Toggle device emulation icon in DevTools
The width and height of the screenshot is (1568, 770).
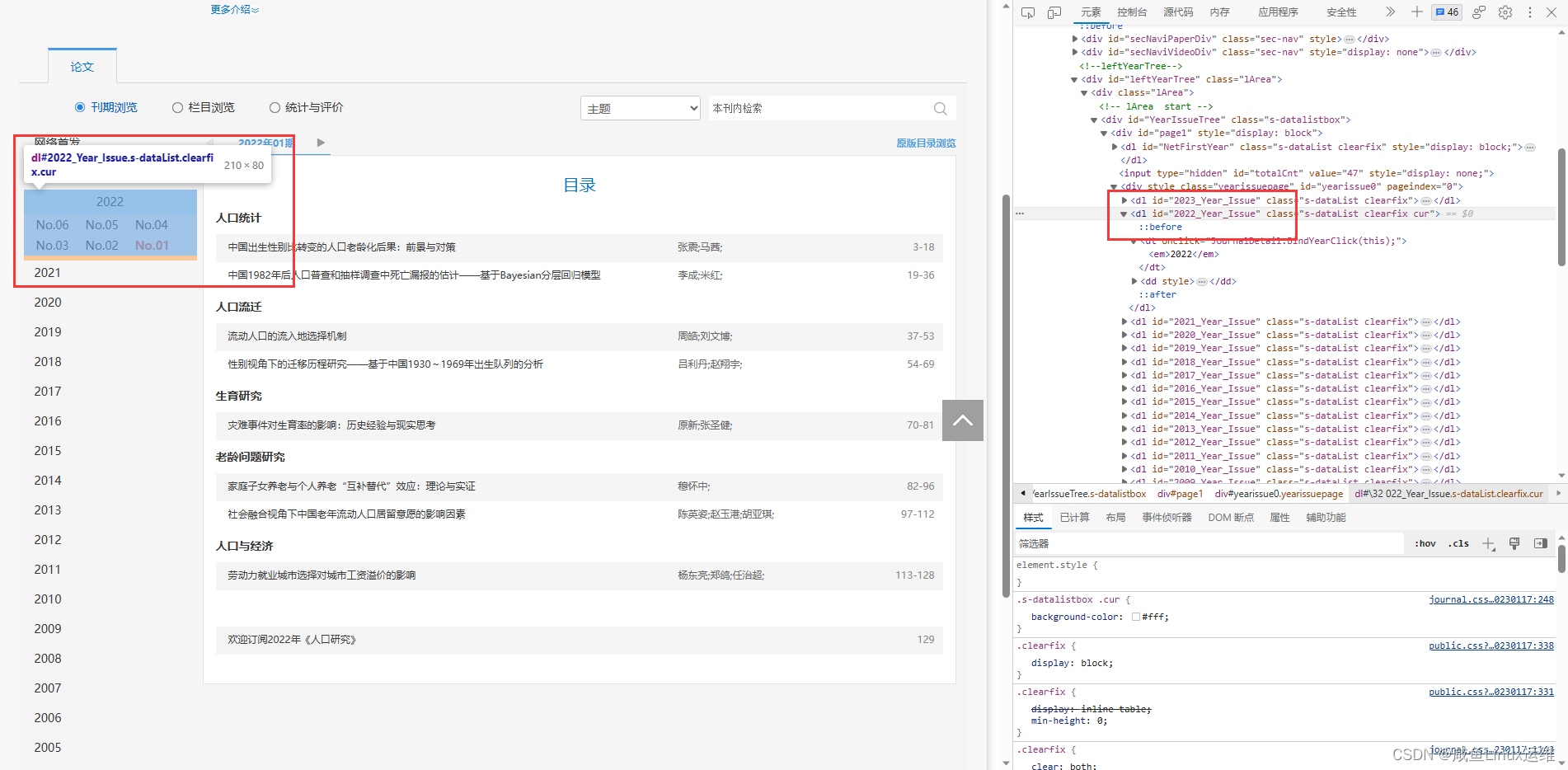1054,12
